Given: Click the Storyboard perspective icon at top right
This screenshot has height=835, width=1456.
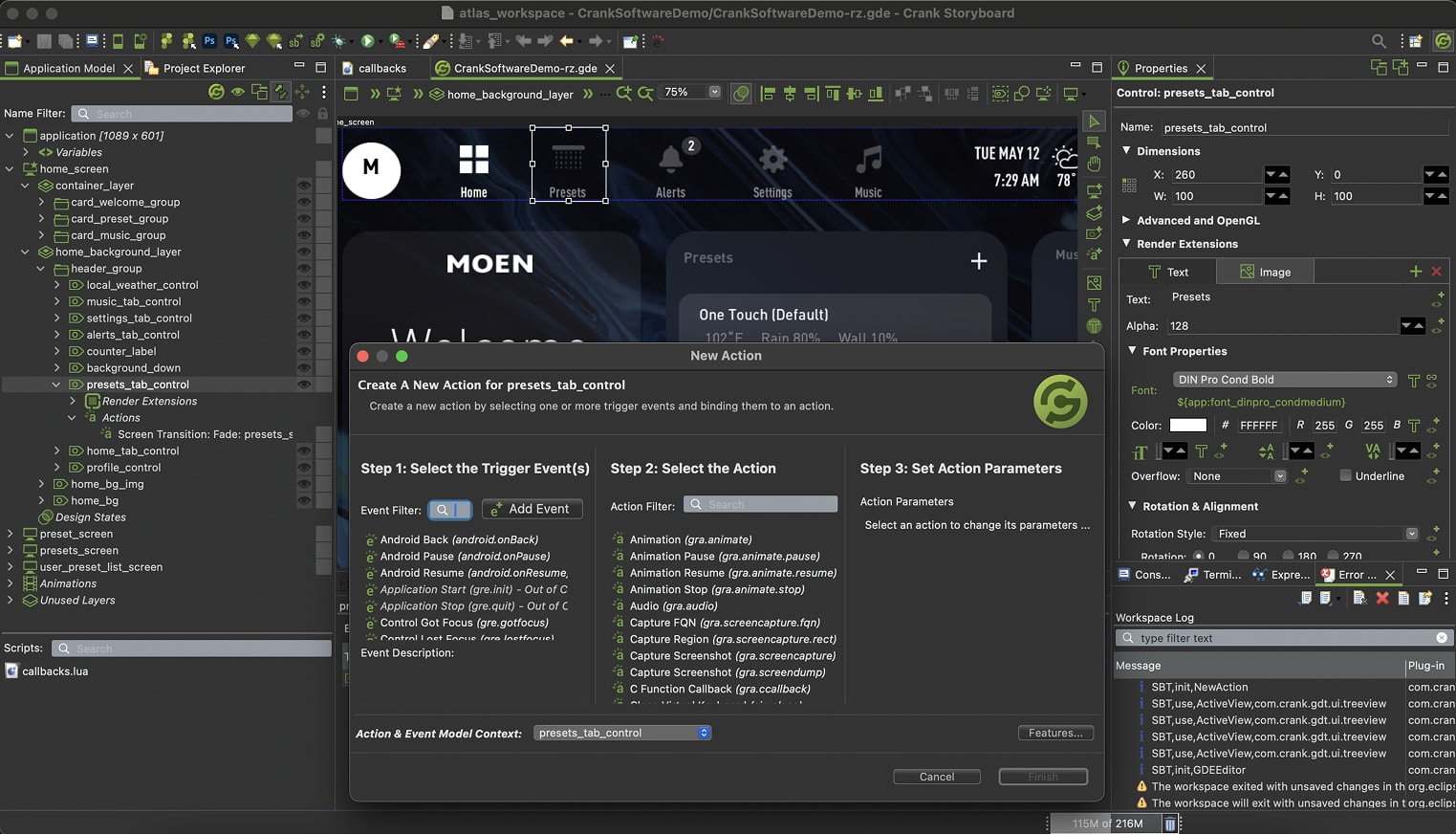Looking at the screenshot, I should (x=1443, y=41).
